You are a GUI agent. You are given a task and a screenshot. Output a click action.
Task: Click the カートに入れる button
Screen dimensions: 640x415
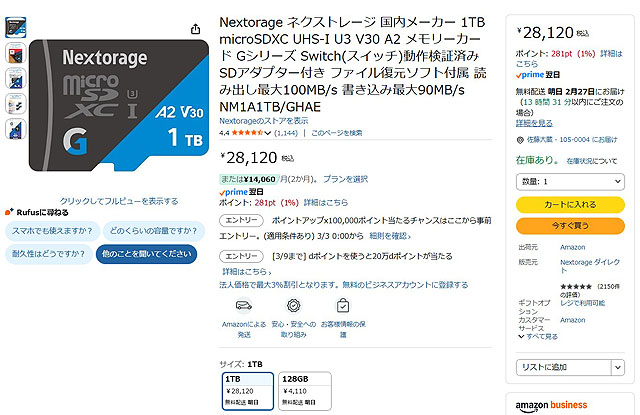tap(570, 204)
